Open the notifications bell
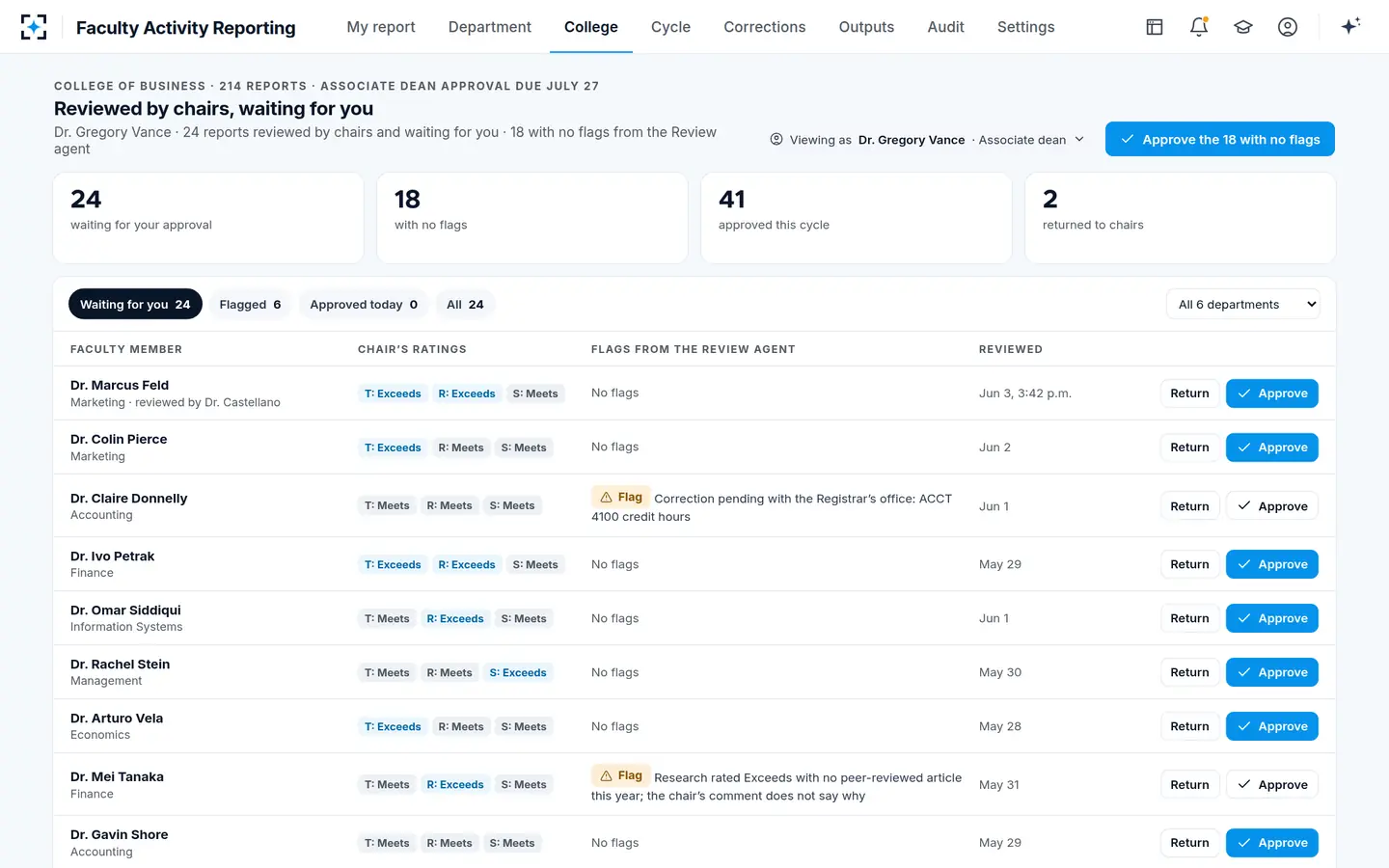This screenshot has height=868, width=1389. point(1199,27)
